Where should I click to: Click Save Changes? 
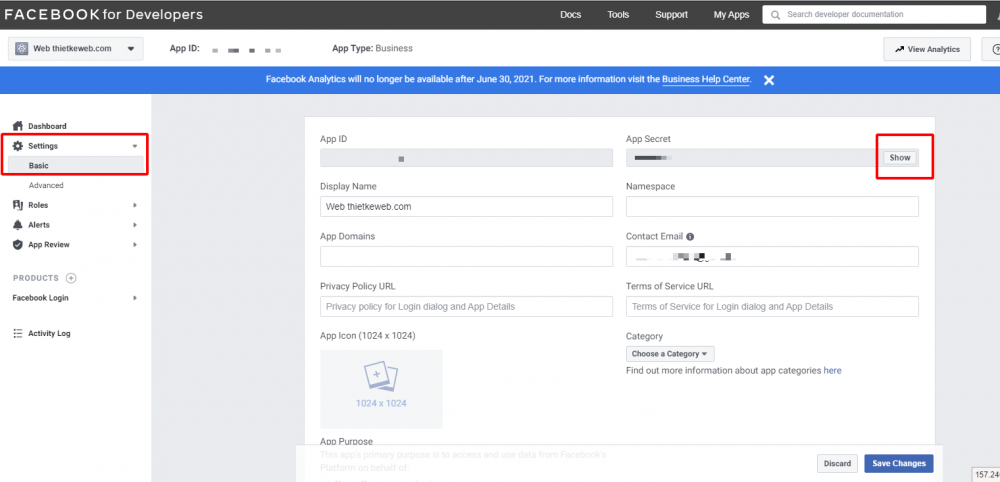pos(899,464)
